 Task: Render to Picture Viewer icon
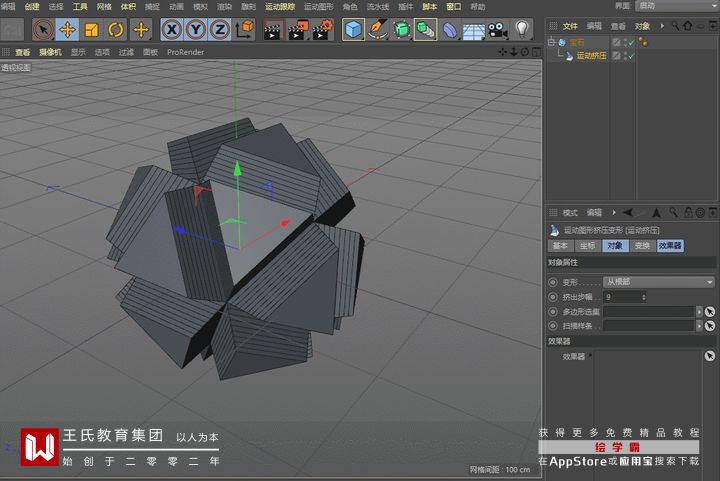298,30
